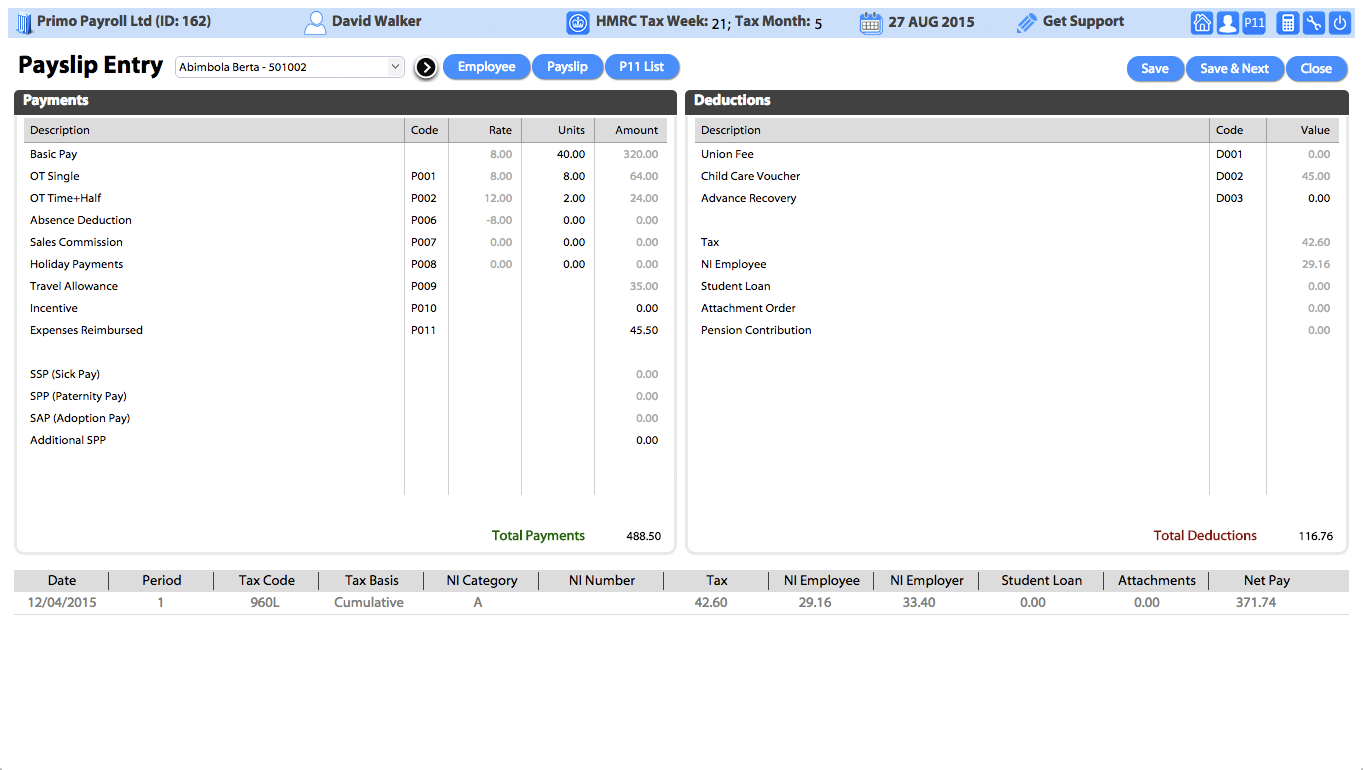Click the company building icon
The width and height of the screenshot is (1363, 770).
[24, 22]
